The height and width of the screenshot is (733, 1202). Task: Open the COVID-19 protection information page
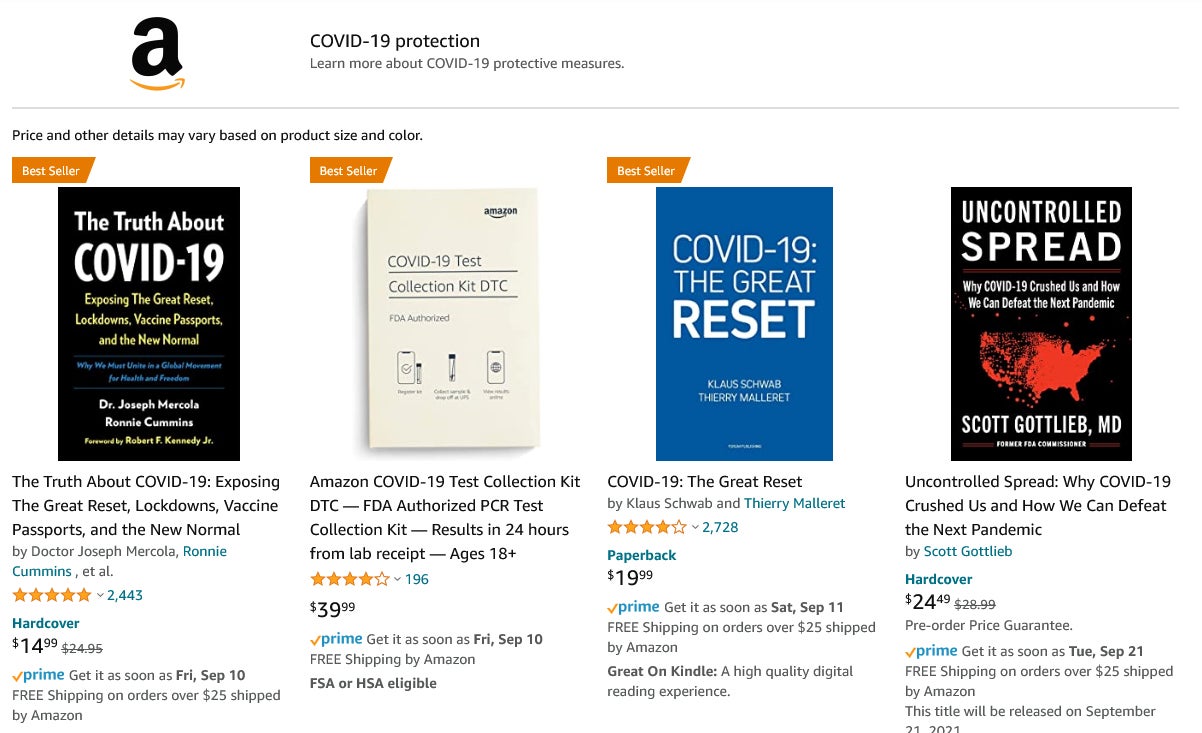click(394, 41)
